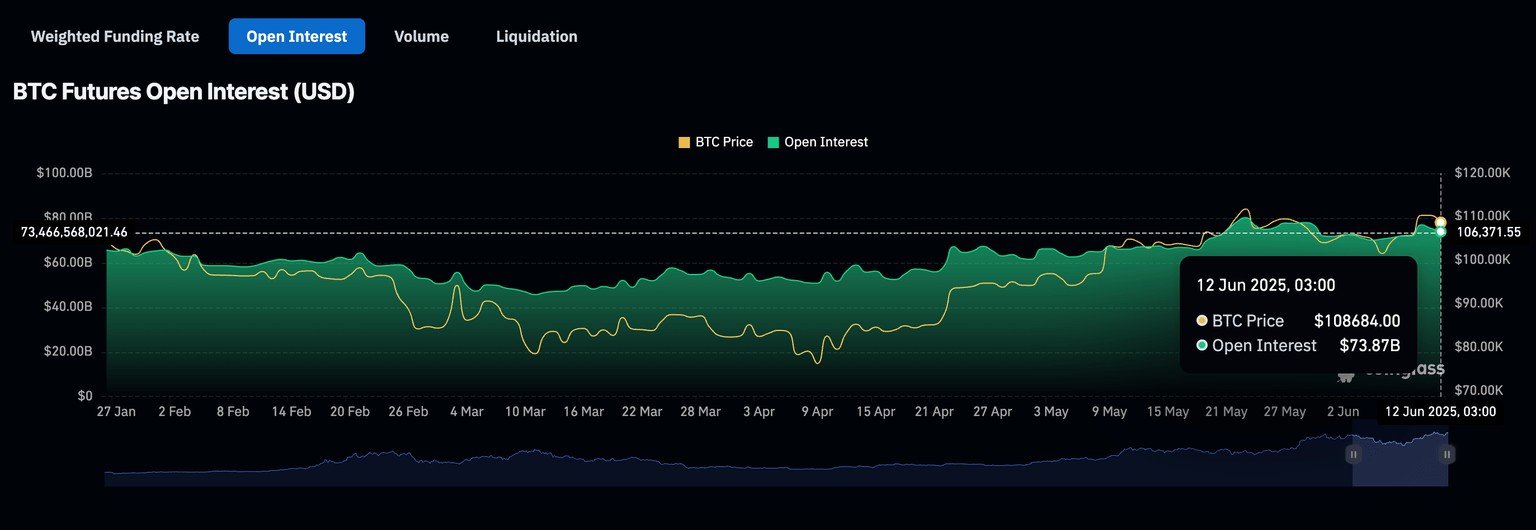
Task: Select the Open Interest tab
Action: (x=297, y=36)
